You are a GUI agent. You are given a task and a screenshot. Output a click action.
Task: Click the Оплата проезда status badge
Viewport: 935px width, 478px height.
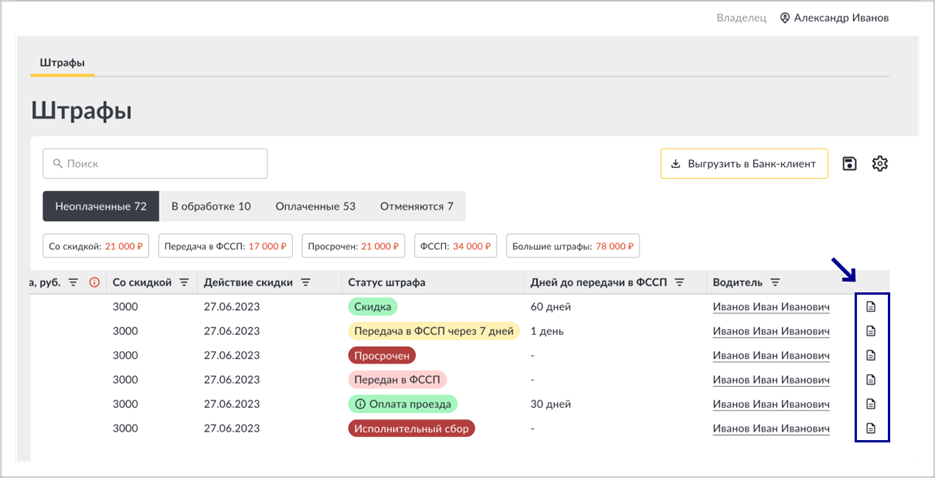403,404
